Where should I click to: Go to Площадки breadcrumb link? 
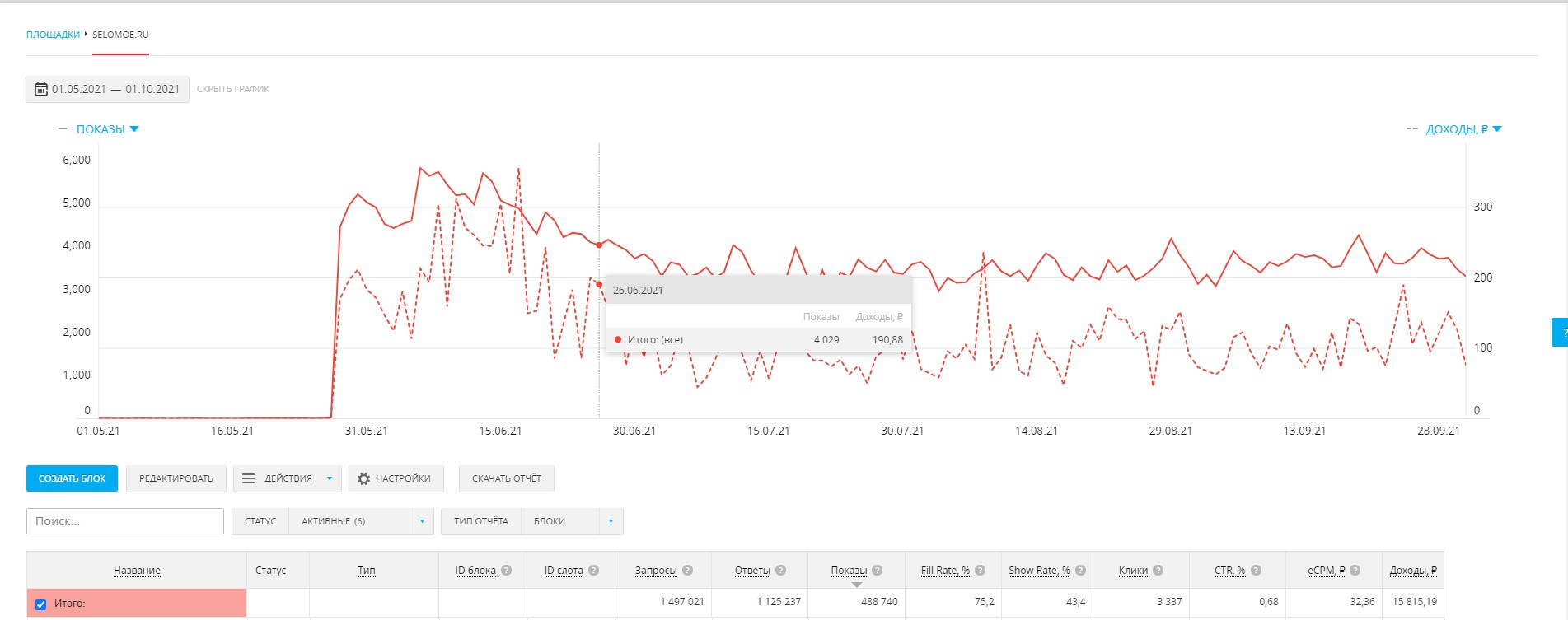click(53, 35)
